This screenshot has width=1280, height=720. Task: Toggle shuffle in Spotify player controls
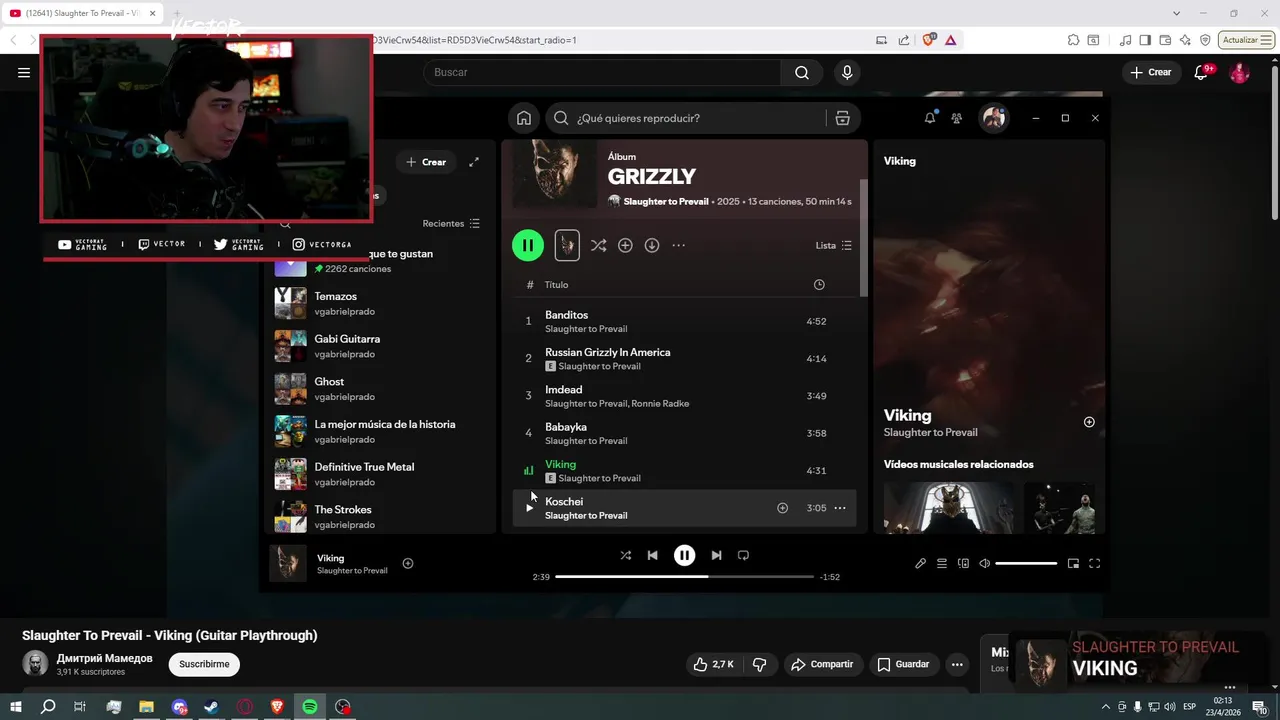pos(625,555)
